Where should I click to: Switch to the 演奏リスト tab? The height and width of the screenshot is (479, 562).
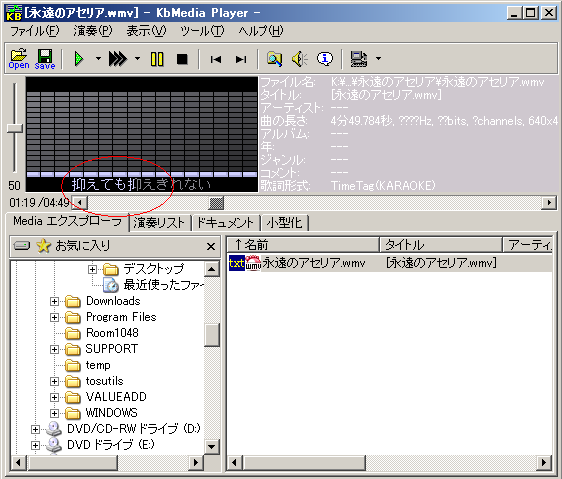[159, 223]
